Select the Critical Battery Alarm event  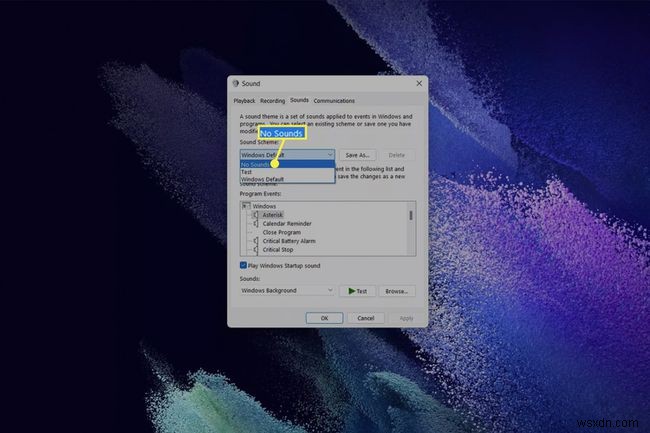tap(289, 241)
